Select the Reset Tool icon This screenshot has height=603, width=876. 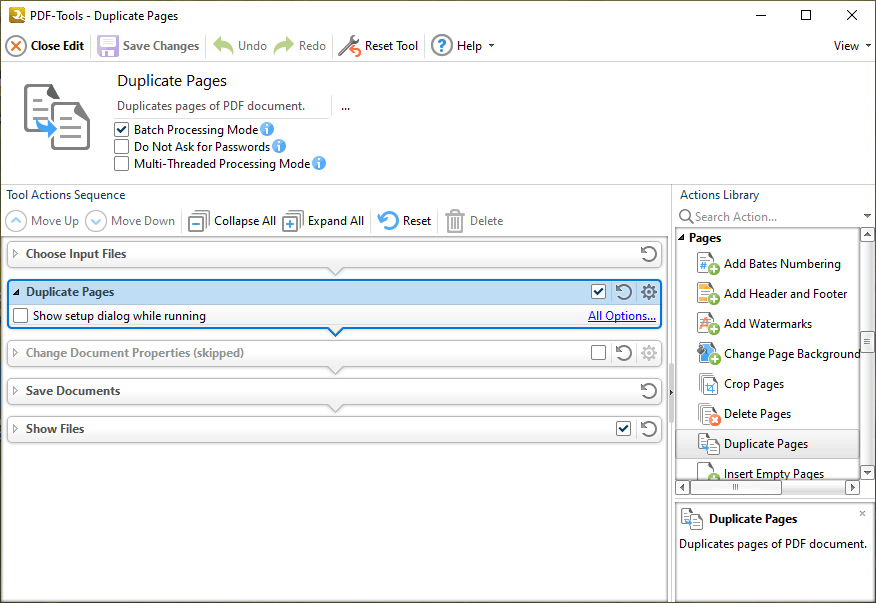351,45
